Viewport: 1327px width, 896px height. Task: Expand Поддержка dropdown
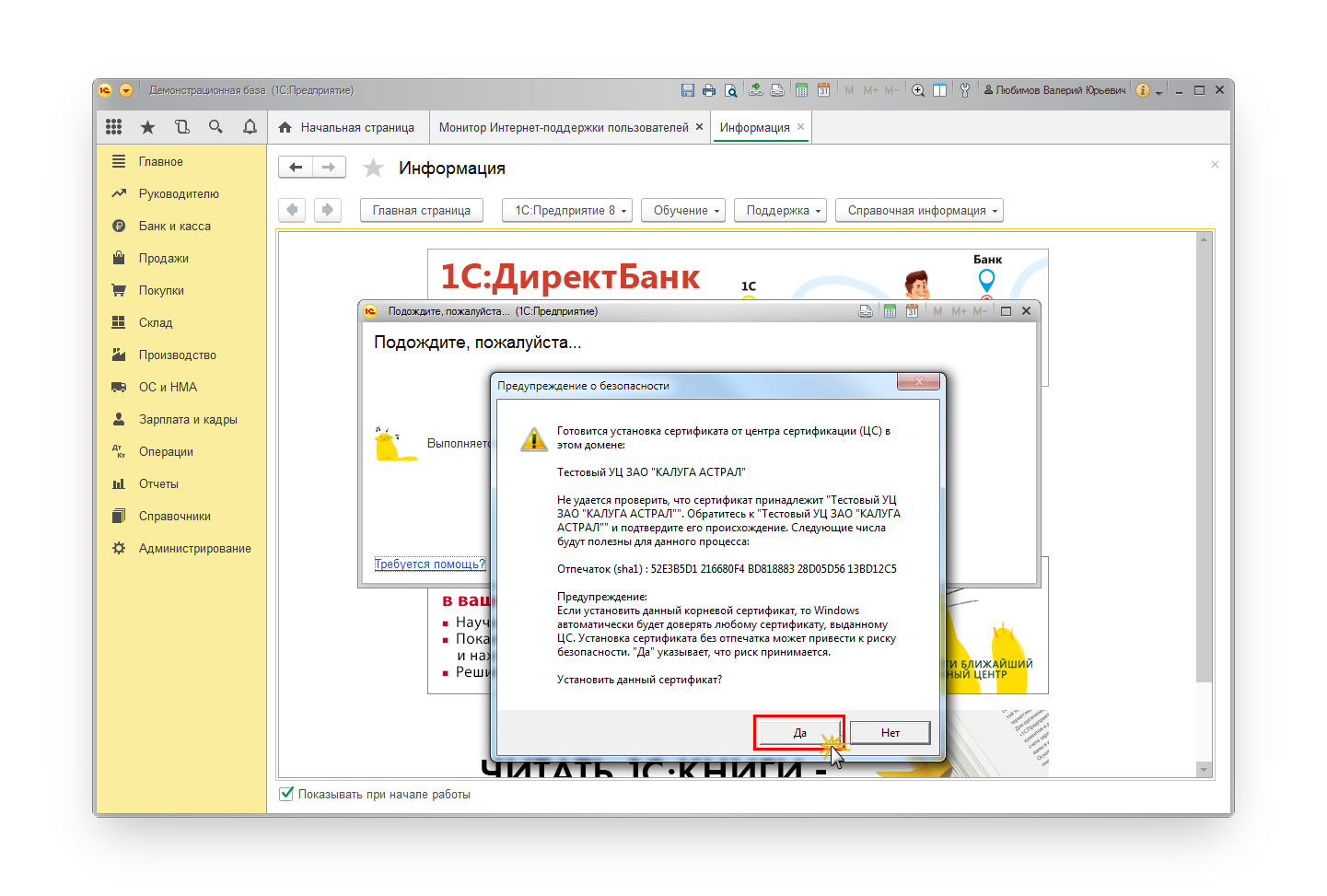(780, 210)
